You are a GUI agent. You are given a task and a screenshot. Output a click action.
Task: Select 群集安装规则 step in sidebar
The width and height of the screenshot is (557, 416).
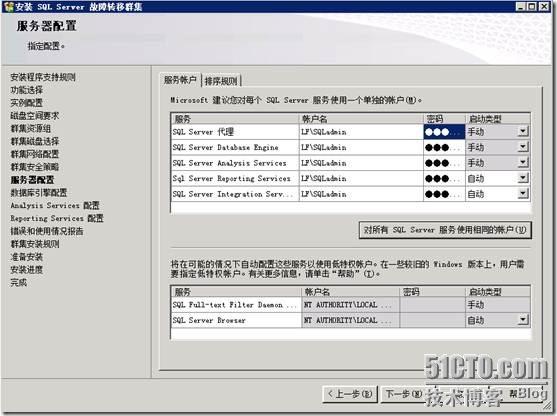tap(35, 244)
